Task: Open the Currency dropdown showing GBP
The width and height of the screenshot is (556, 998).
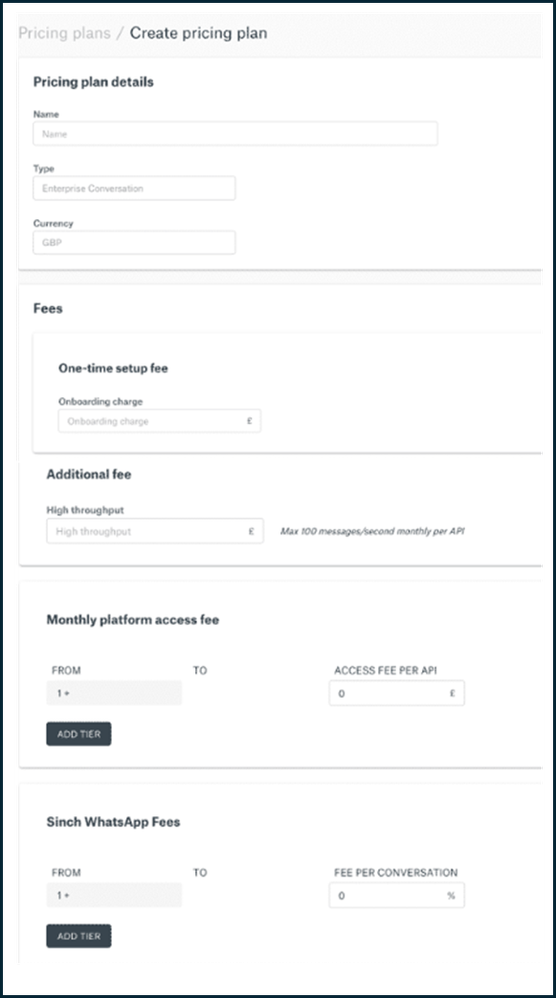Action: [x=134, y=242]
